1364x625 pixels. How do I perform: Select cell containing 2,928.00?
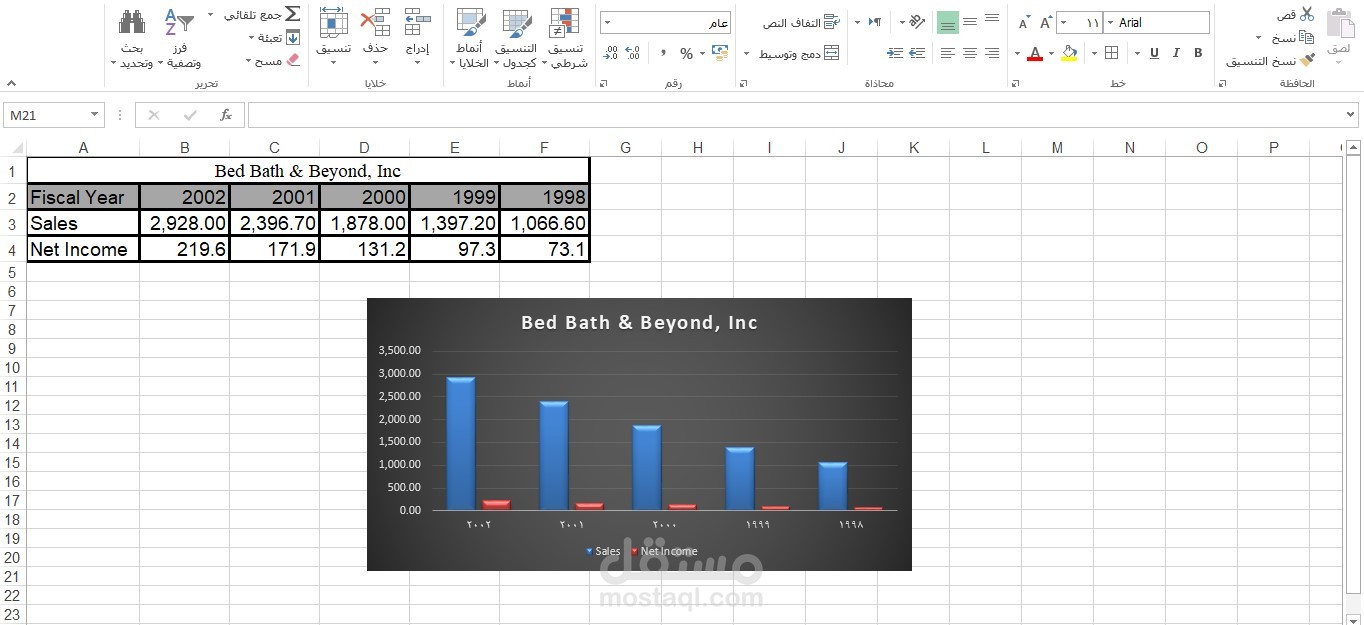pyautogui.click(x=185, y=223)
